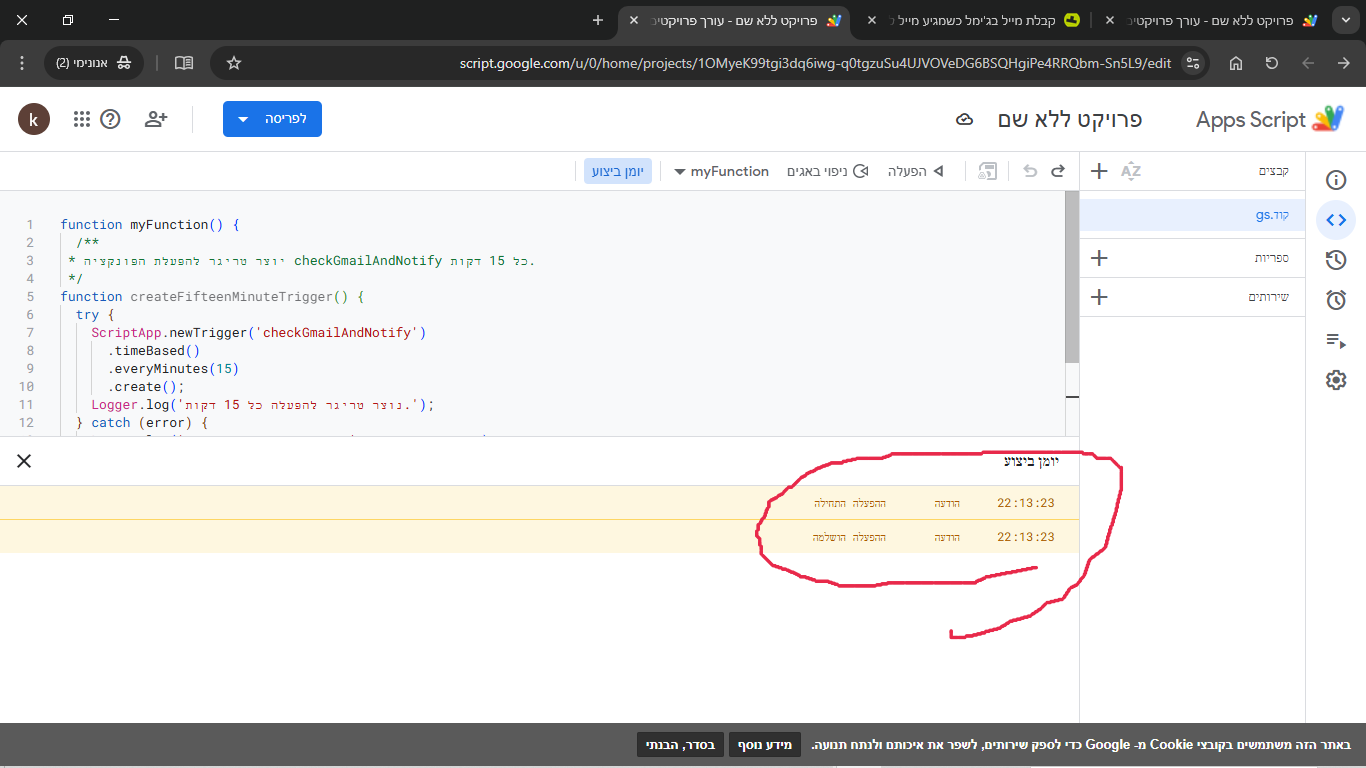Open the project Overview info icon in sidebar
Image resolution: width=1366 pixels, height=768 pixels.
pyautogui.click(x=1336, y=180)
